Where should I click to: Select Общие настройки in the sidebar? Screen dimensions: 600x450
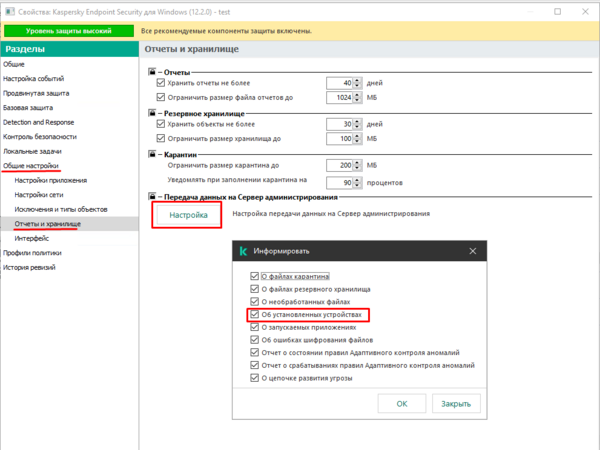(31, 166)
